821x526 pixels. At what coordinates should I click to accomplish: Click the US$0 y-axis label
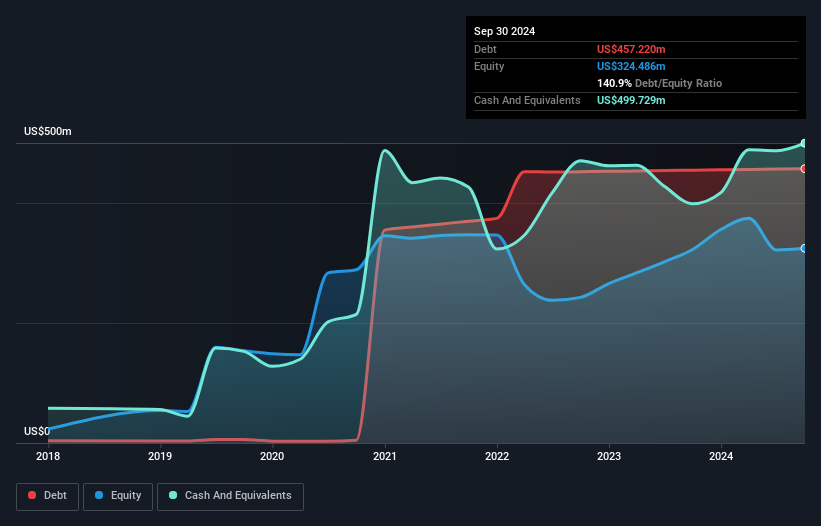[x=37, y=431]
